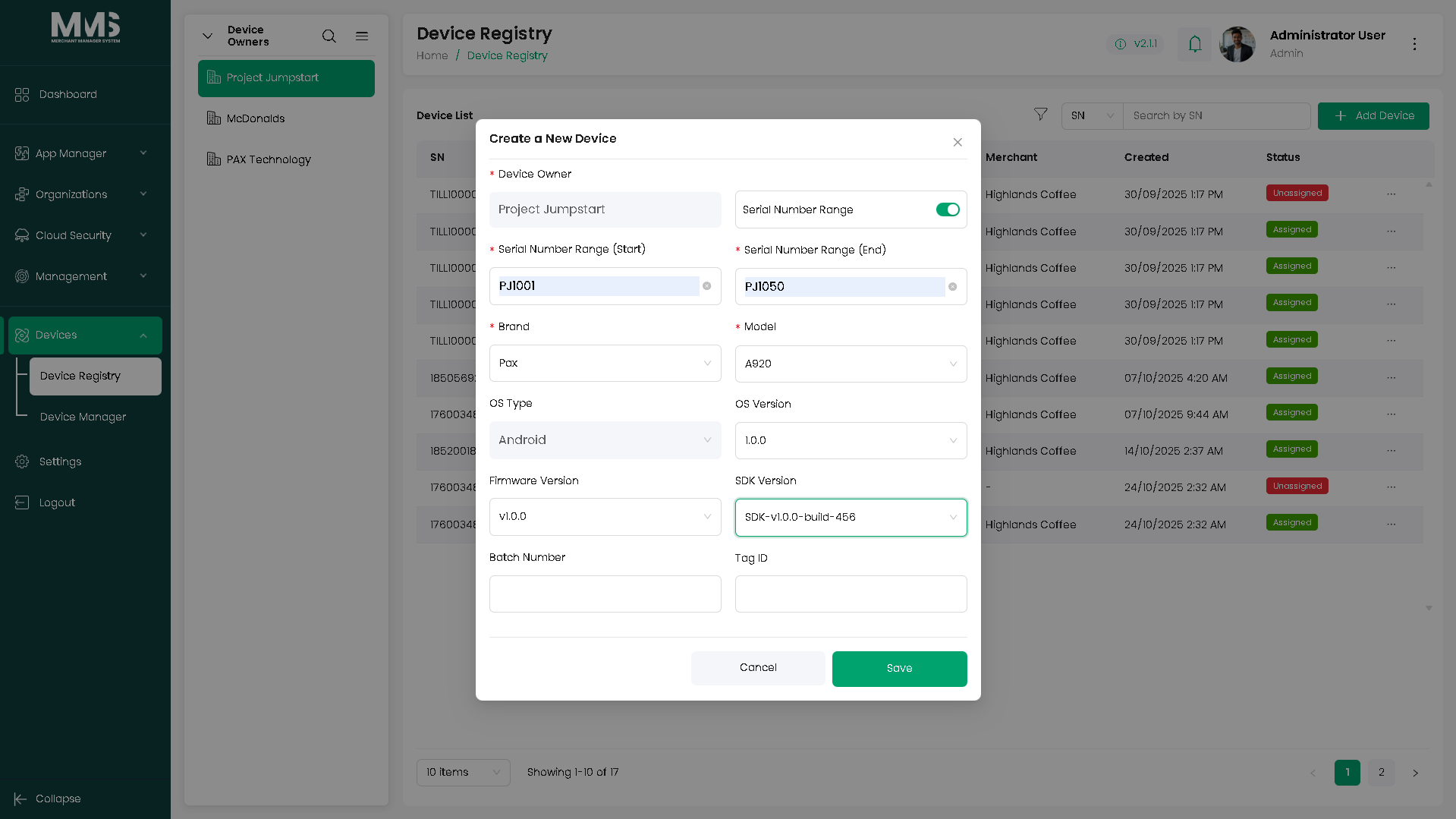Viewport: 1456px width, 819px height.
Task: Open actions for last Assigned 24/10/2025 row
Action: click(1391, 524)
